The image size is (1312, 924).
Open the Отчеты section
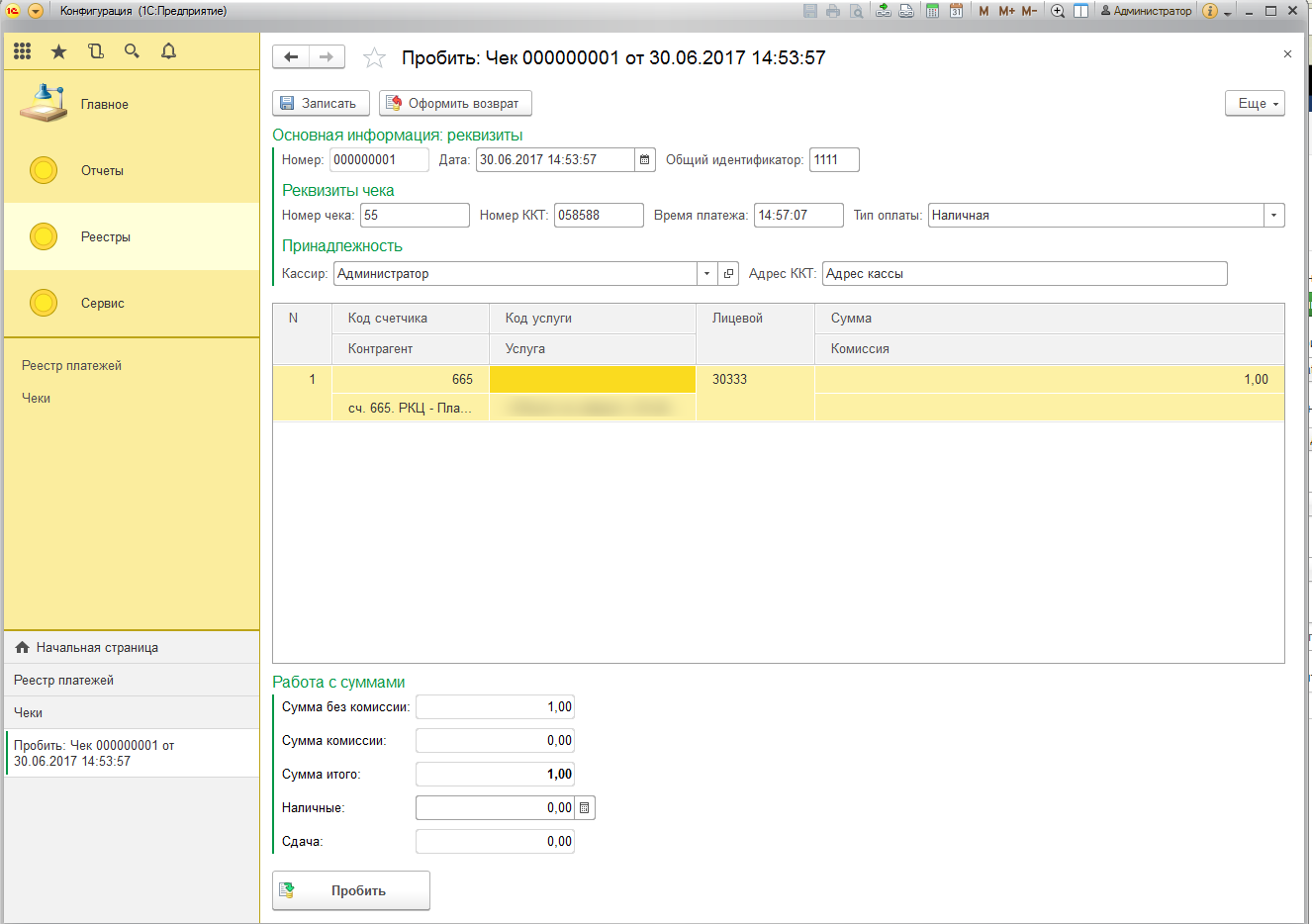click(x=102, y=171)
